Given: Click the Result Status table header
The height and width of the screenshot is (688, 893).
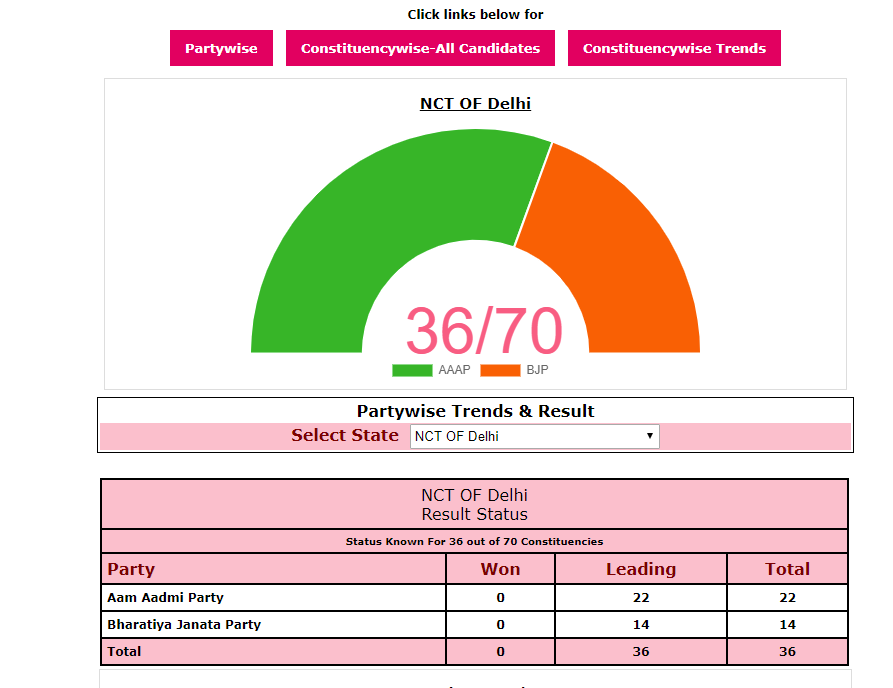Looking at the screenshot, I should click(474, 505).
